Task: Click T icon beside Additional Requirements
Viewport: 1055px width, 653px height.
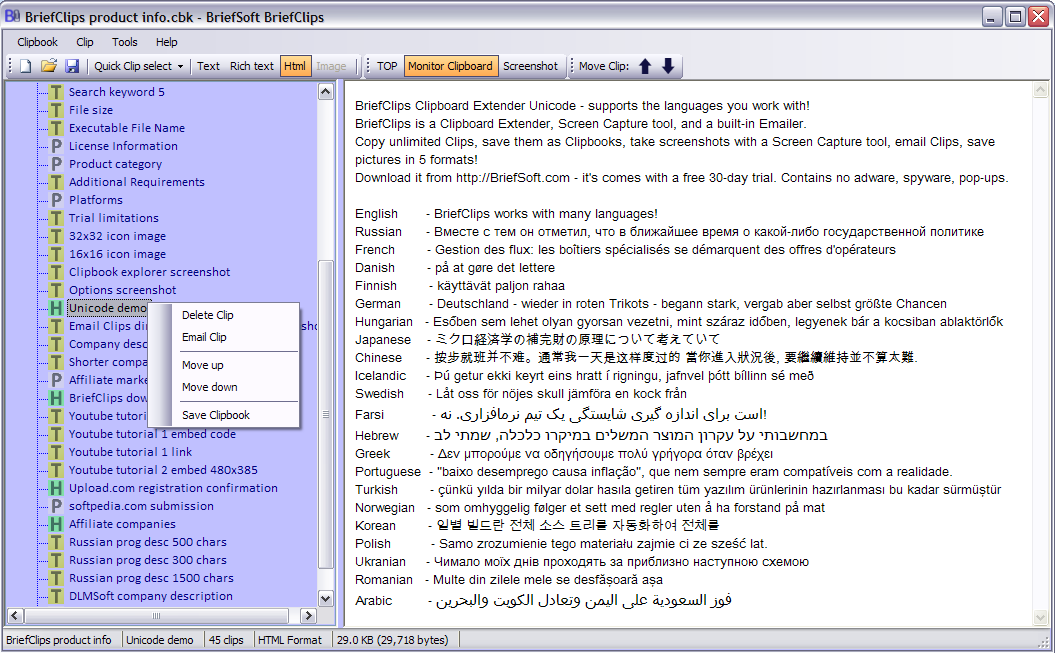Action: coord(57,182)
